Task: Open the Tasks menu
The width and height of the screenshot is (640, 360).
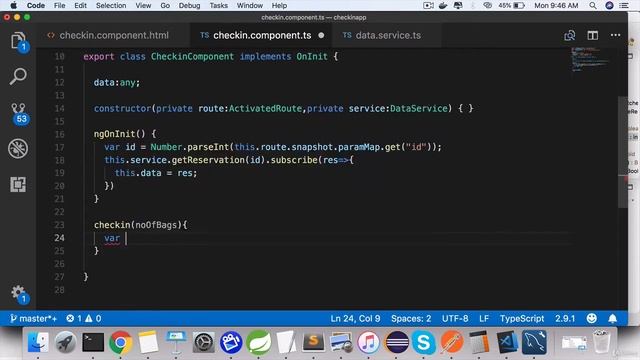Action: 219,5
